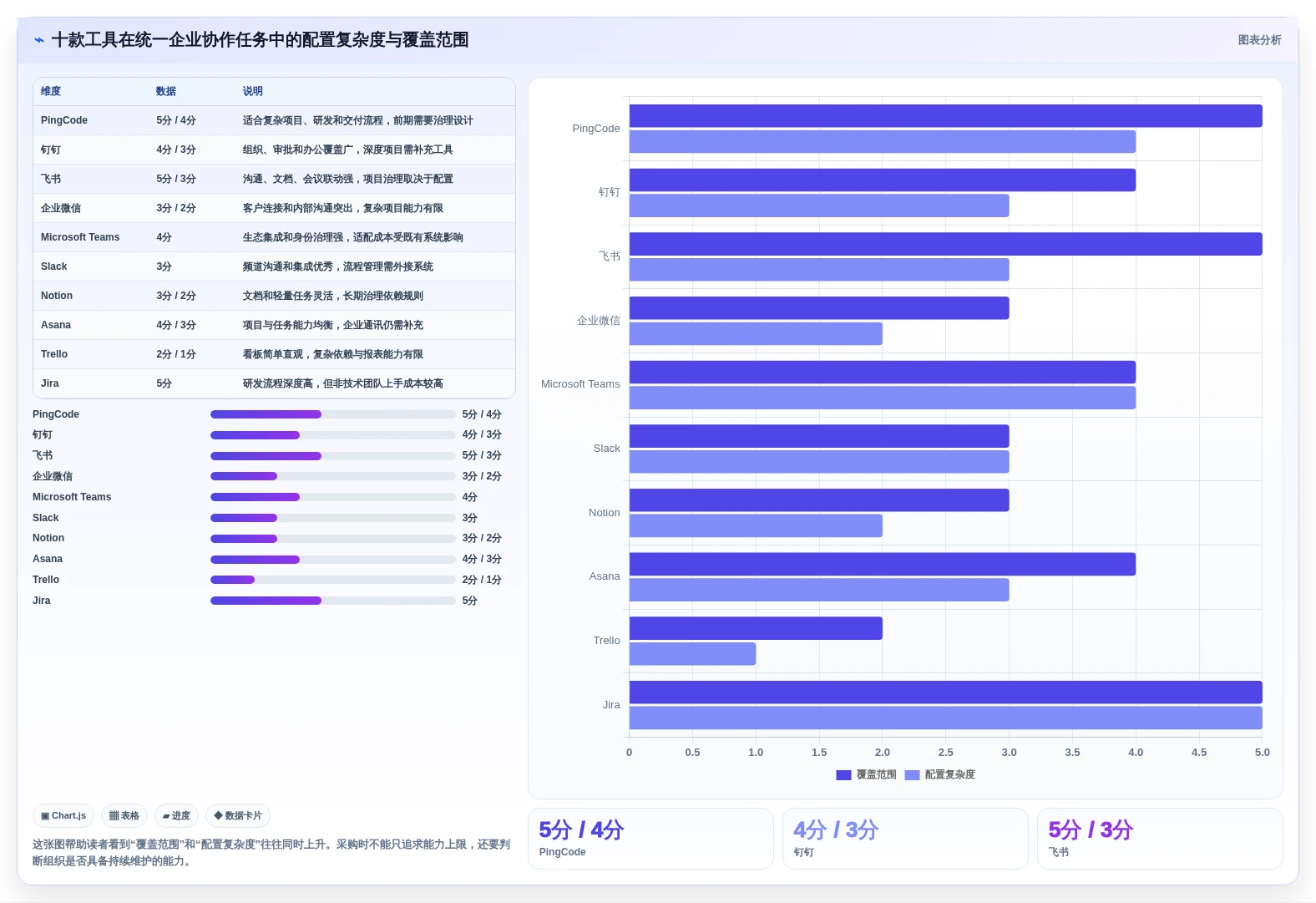Select Trello row in the table
Screen dimensions: 1316x903
click(274, 354)
